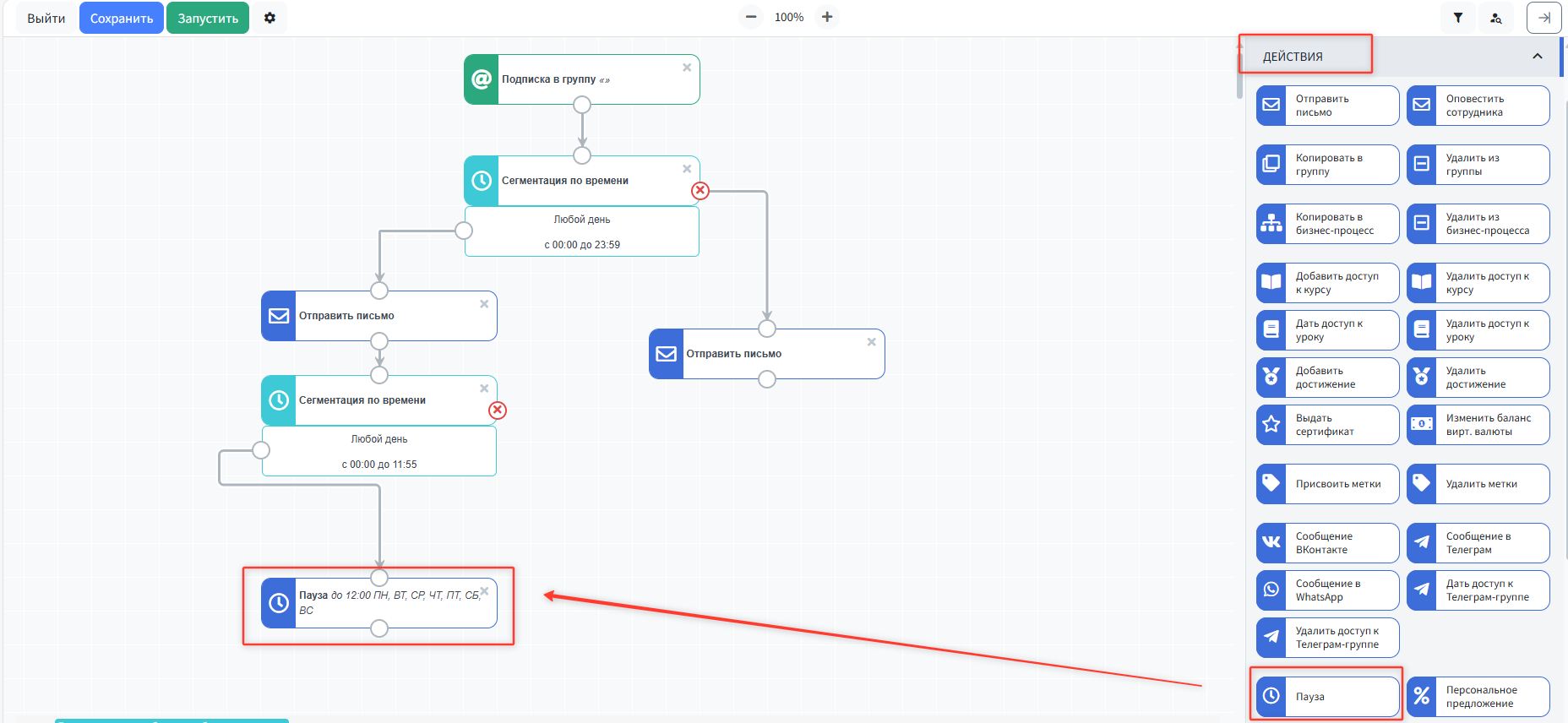This screenshot has height=723, width=1568.
Task: Choose the Сообщение в Телеграм action
Action: click(1478, 543)
